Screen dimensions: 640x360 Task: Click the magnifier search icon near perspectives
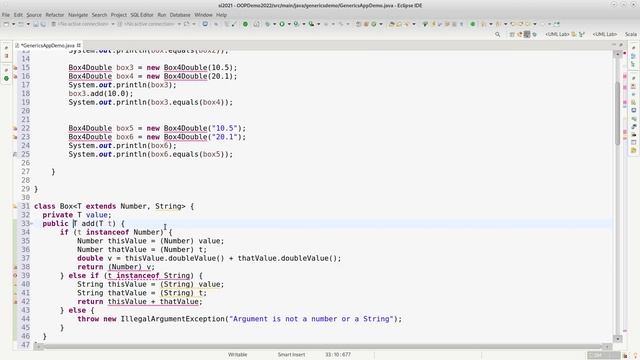click(498, 34)
